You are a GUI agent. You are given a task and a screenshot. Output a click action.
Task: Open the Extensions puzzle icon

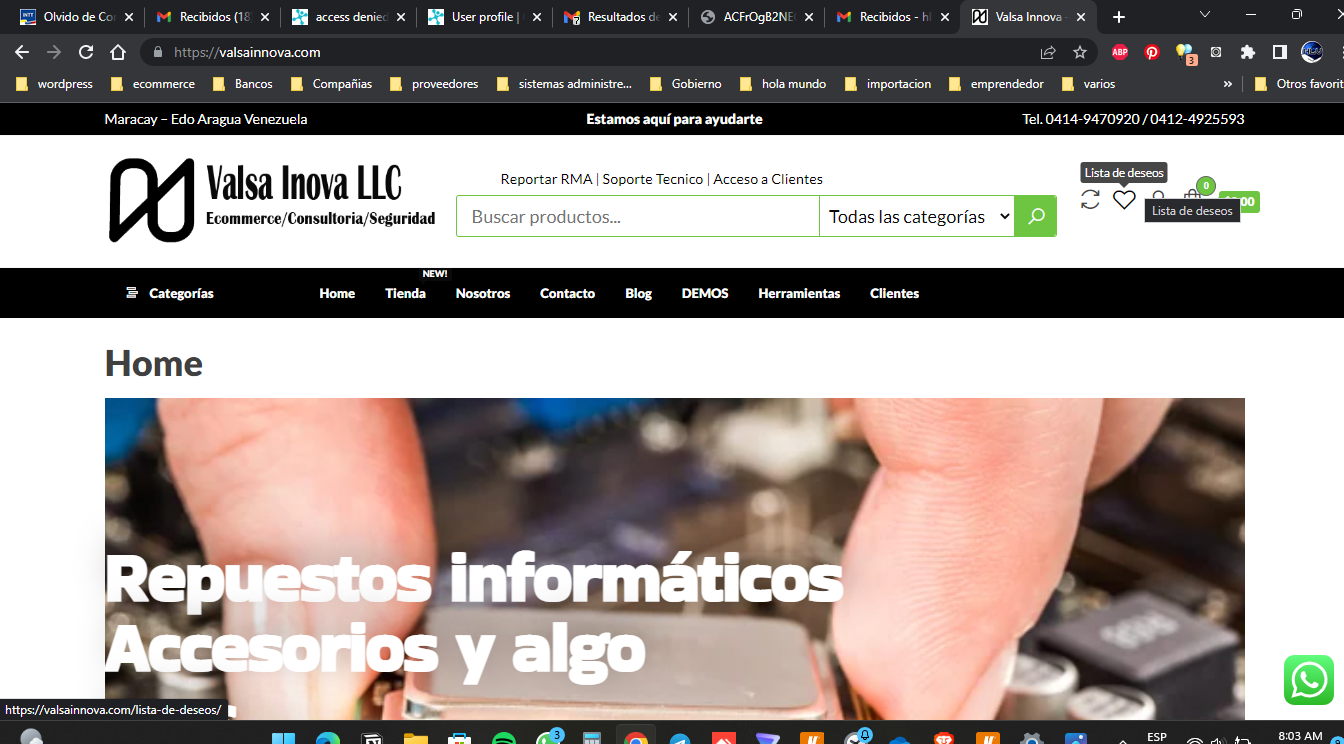click(1247, 52)
